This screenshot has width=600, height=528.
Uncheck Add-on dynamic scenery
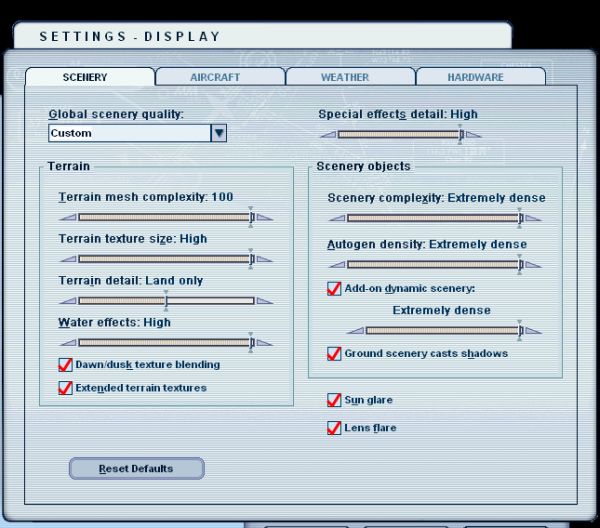334,288
